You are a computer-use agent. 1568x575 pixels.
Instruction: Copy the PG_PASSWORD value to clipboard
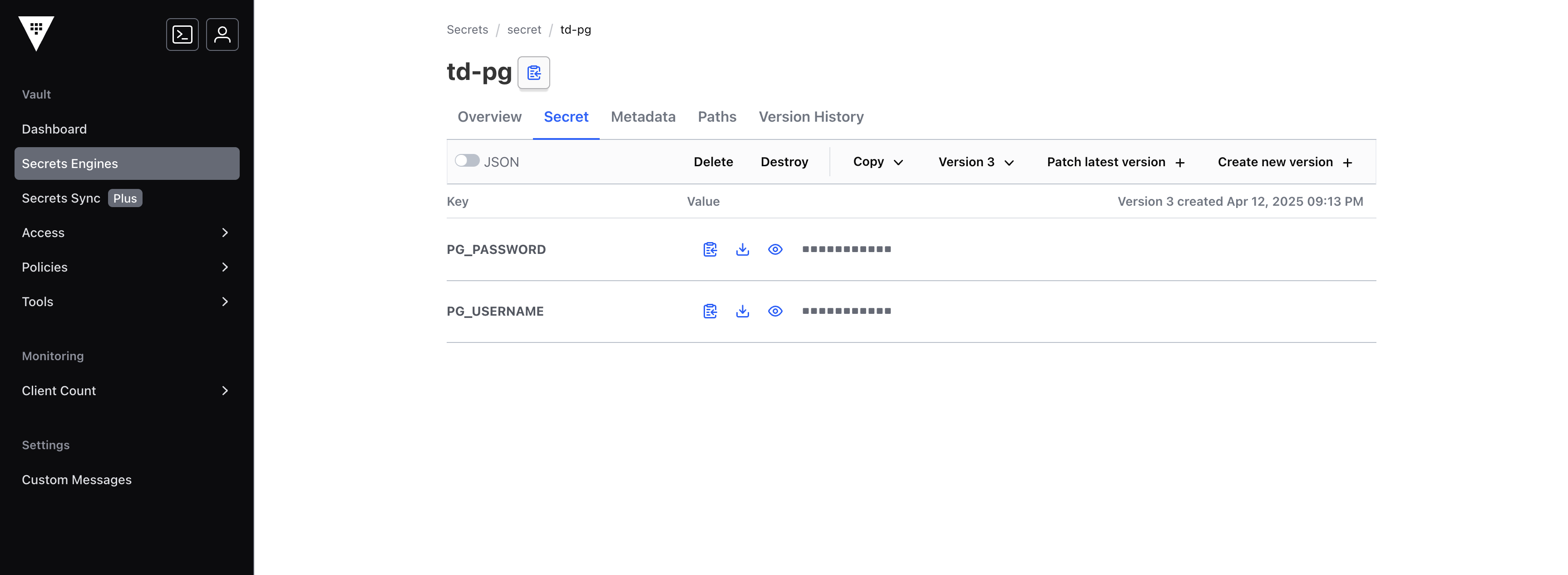(x=710, y=250)
